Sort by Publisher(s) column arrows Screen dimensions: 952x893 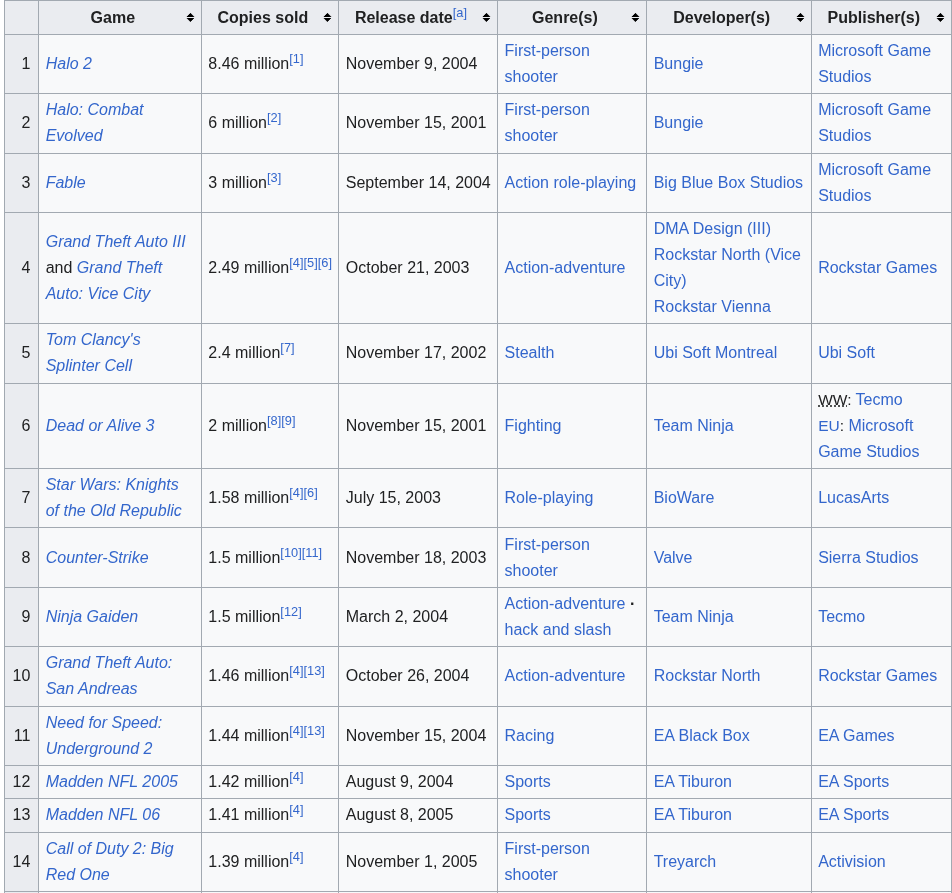pyautogui.click(x=940, y=18)
